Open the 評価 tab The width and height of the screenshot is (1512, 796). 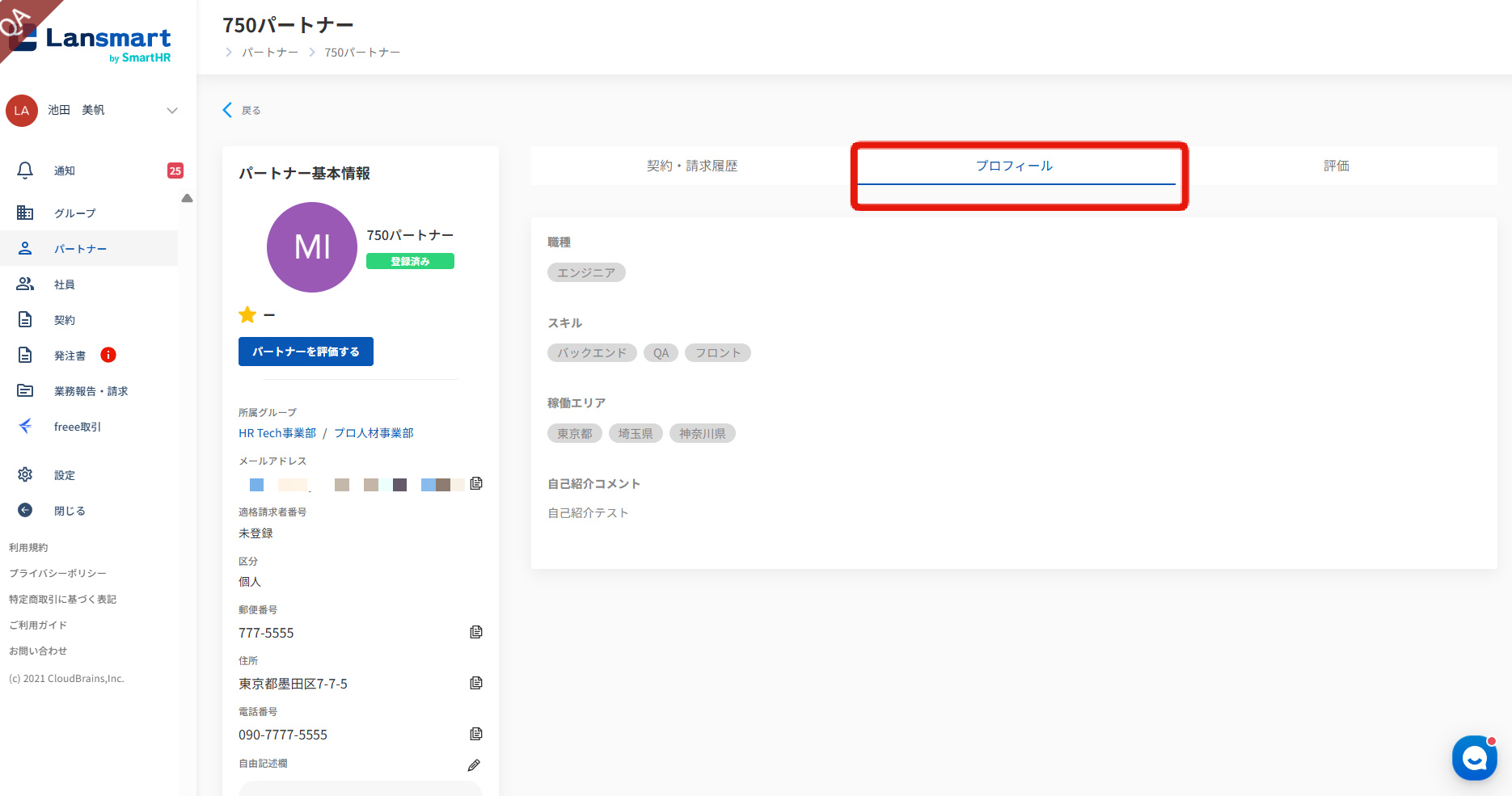(x=1337, y=166)
